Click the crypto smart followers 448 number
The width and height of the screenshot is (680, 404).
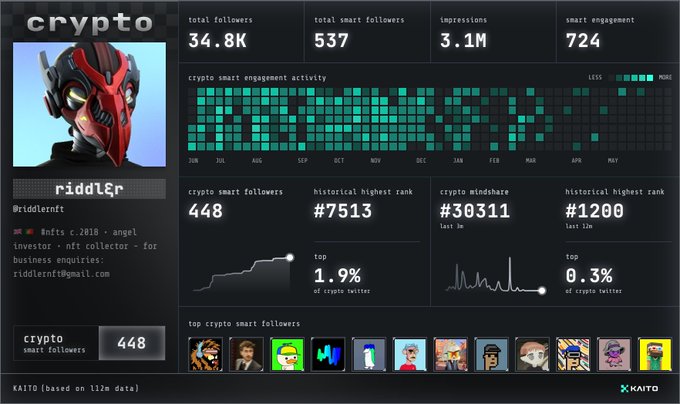tap(206, 211)
